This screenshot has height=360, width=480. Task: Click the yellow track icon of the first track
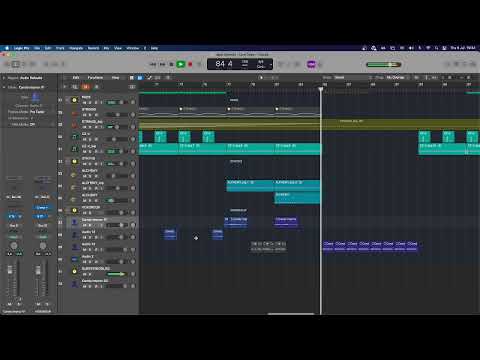pos(74,100)
